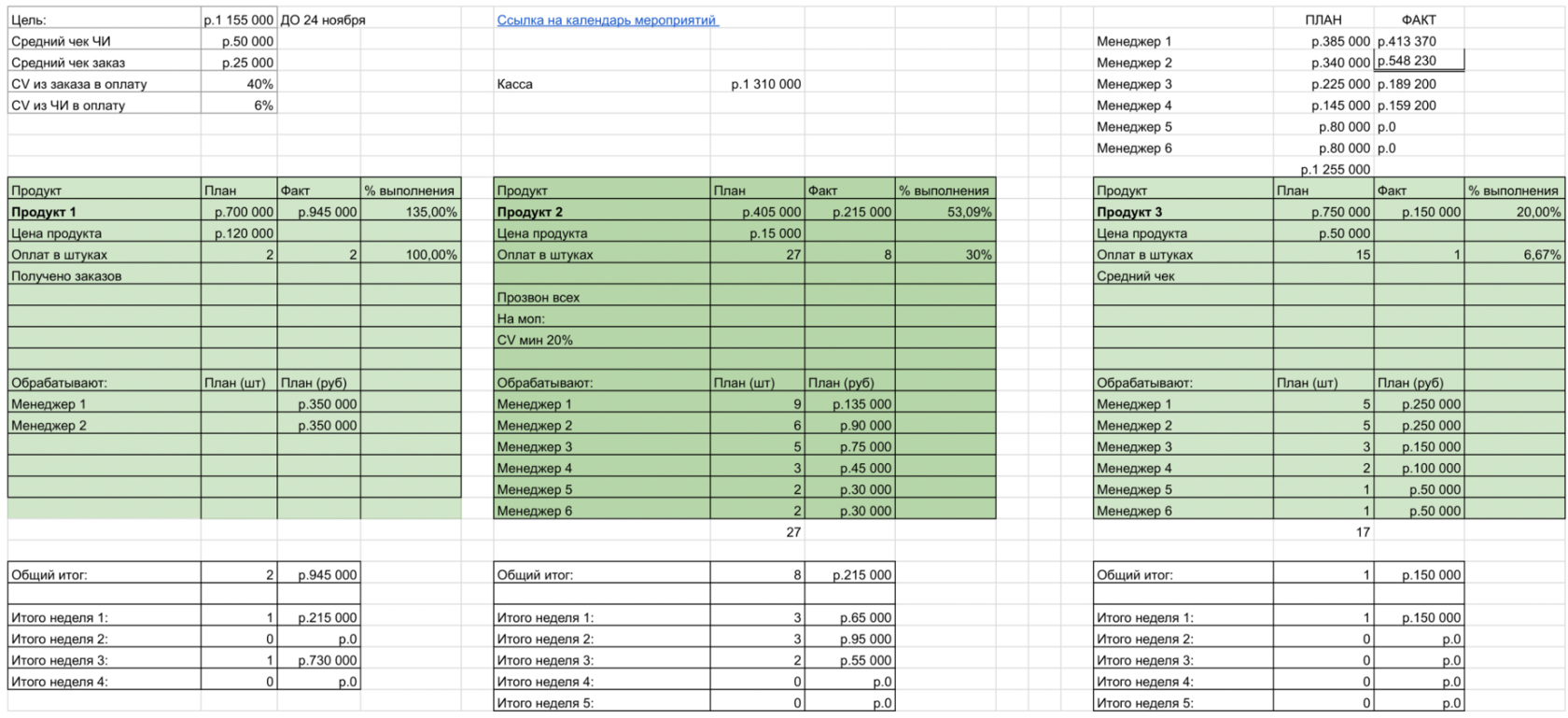The image size is (1568, 718).
Task: Click the cell 'ДО 24 ноября'
Action: pyautogui.click(x=323, y=20)
